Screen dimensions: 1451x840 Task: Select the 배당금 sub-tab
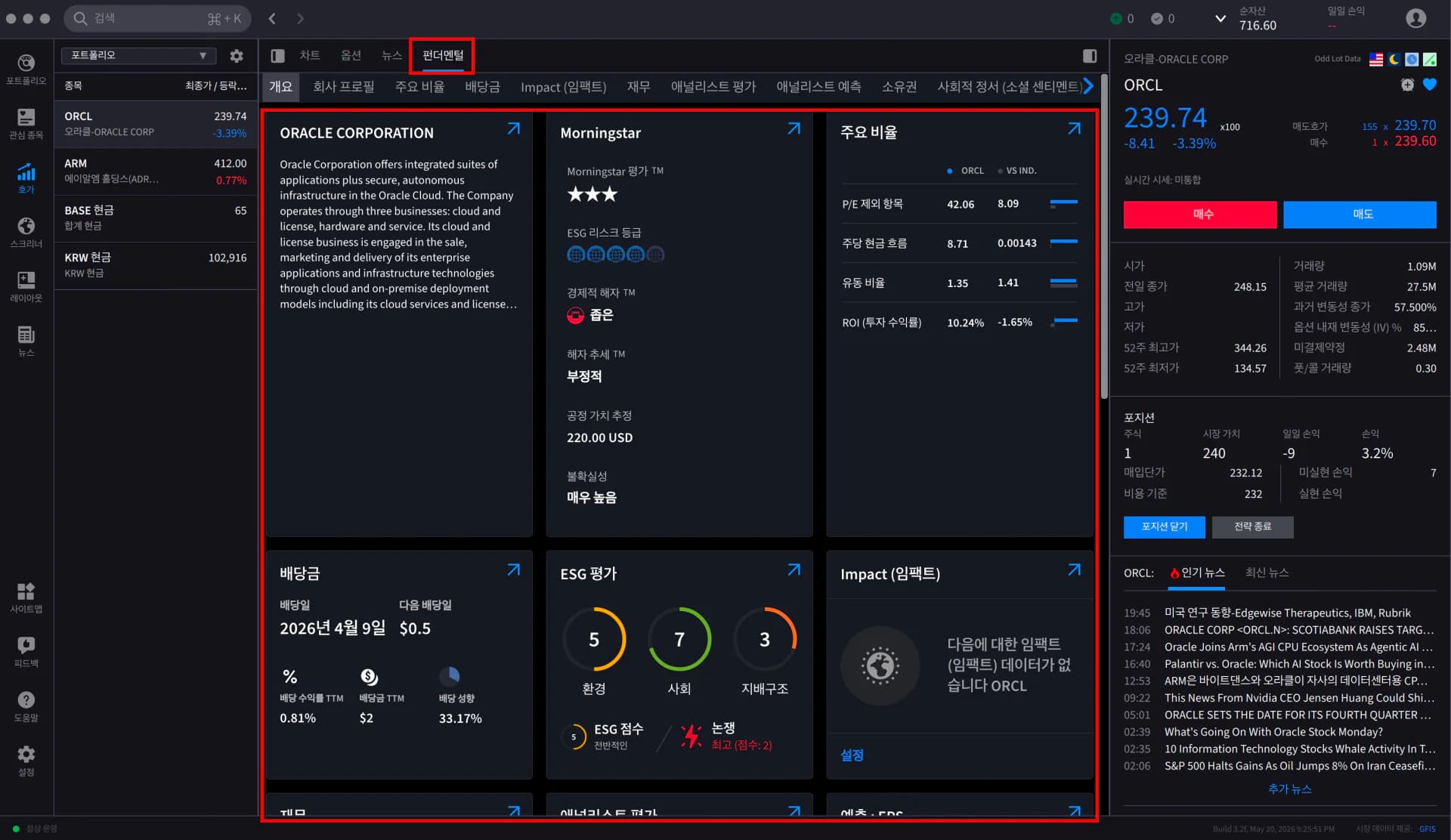(482, 86)
